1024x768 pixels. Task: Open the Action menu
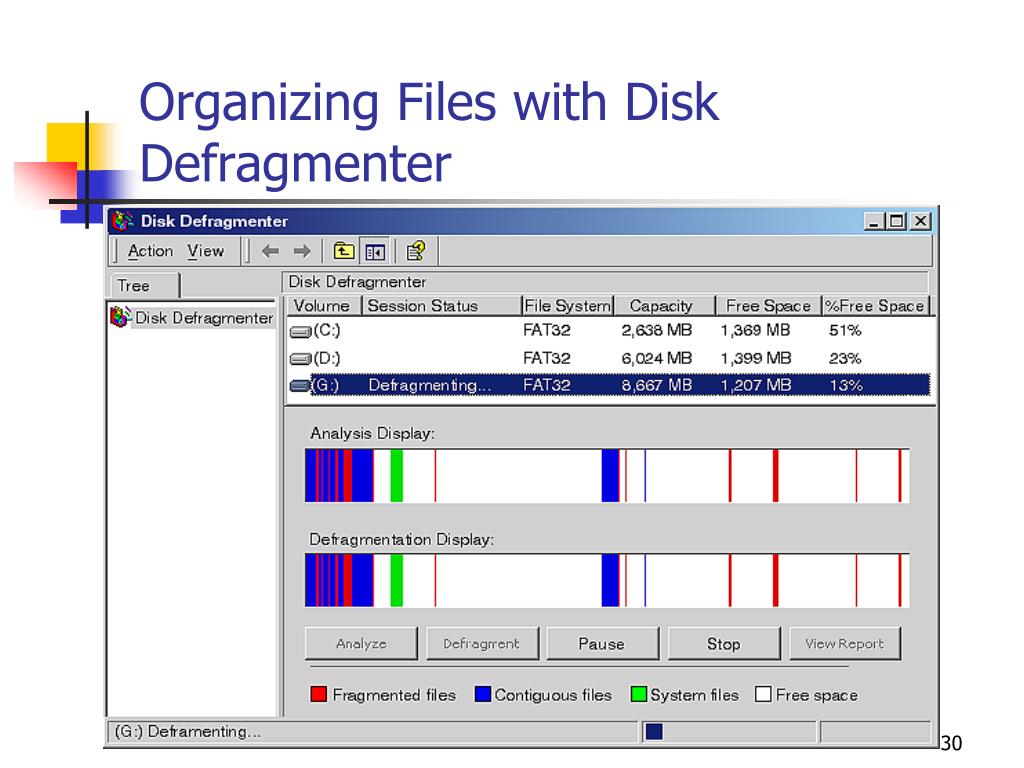pos(151,251)
